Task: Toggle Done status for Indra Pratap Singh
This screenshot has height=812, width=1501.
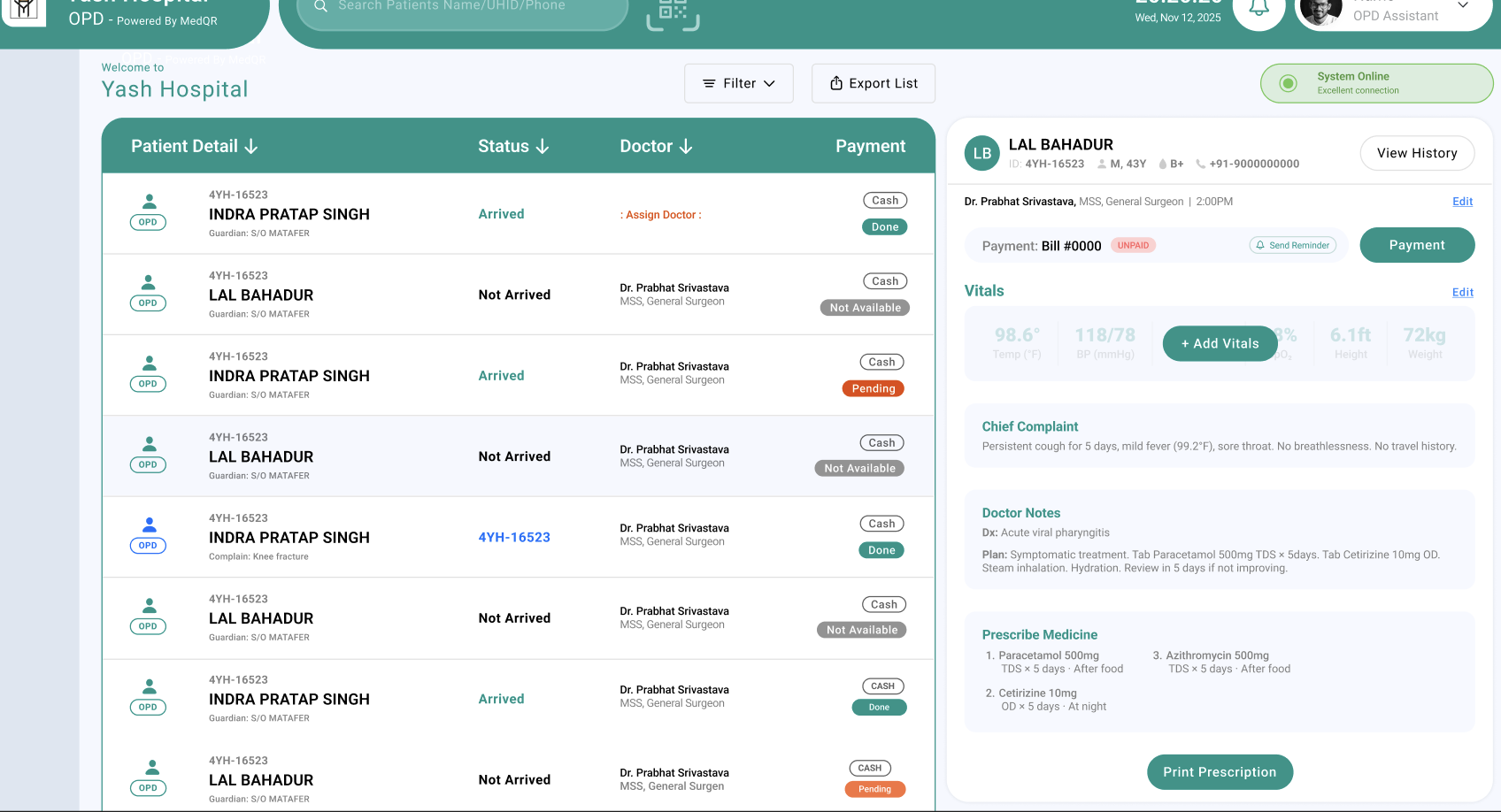Action: [x=884, y=226]
